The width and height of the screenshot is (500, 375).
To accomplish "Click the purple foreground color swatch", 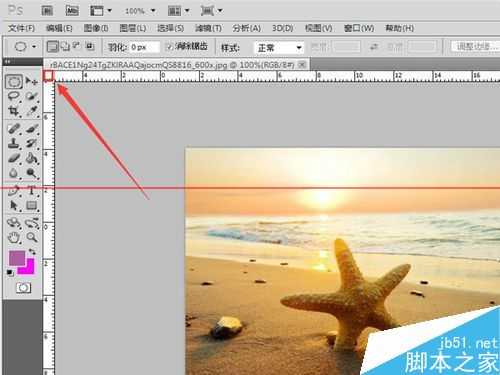I will click(x=17, y=258).
